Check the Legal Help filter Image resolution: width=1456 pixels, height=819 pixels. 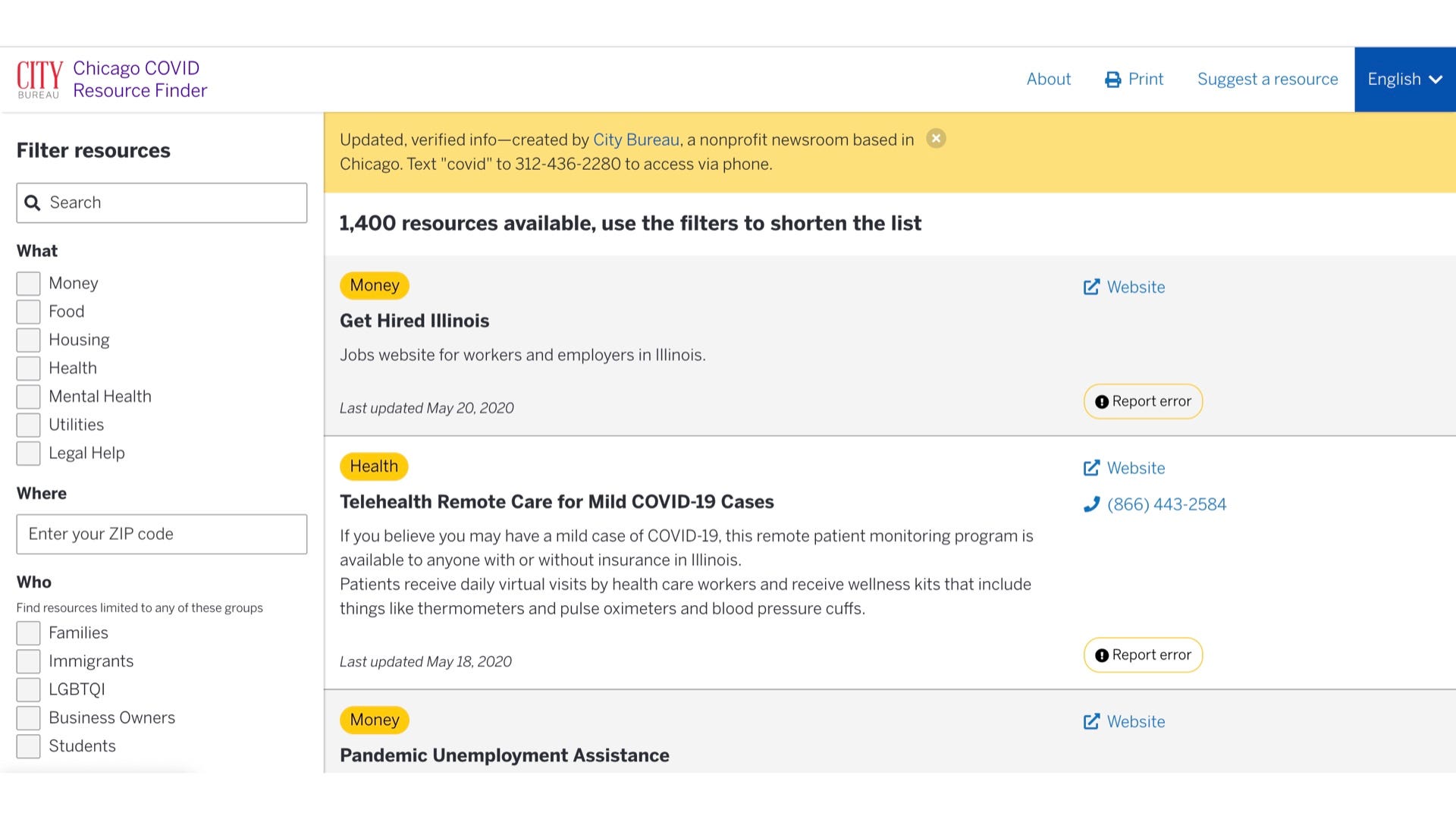tap(28, 453)
